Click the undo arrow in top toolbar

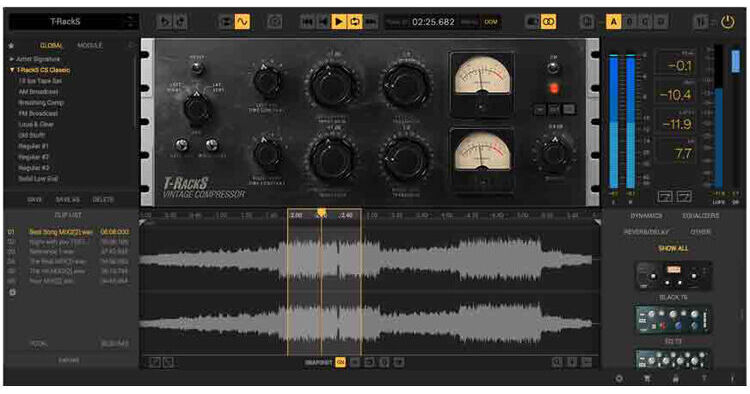point(165,22)
